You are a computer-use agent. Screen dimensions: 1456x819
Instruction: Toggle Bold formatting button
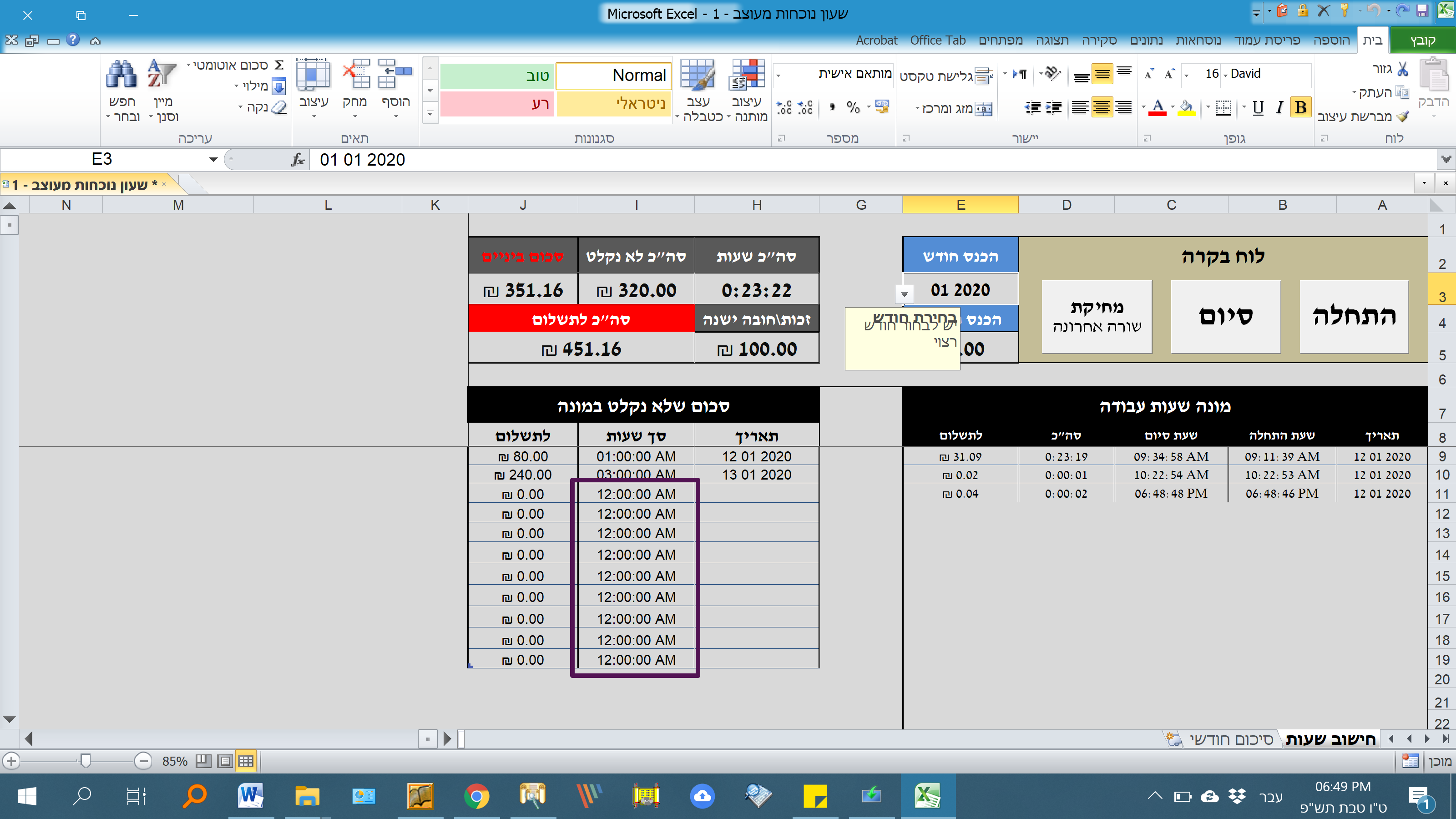pyautogui.click(x=1300, y=107)
